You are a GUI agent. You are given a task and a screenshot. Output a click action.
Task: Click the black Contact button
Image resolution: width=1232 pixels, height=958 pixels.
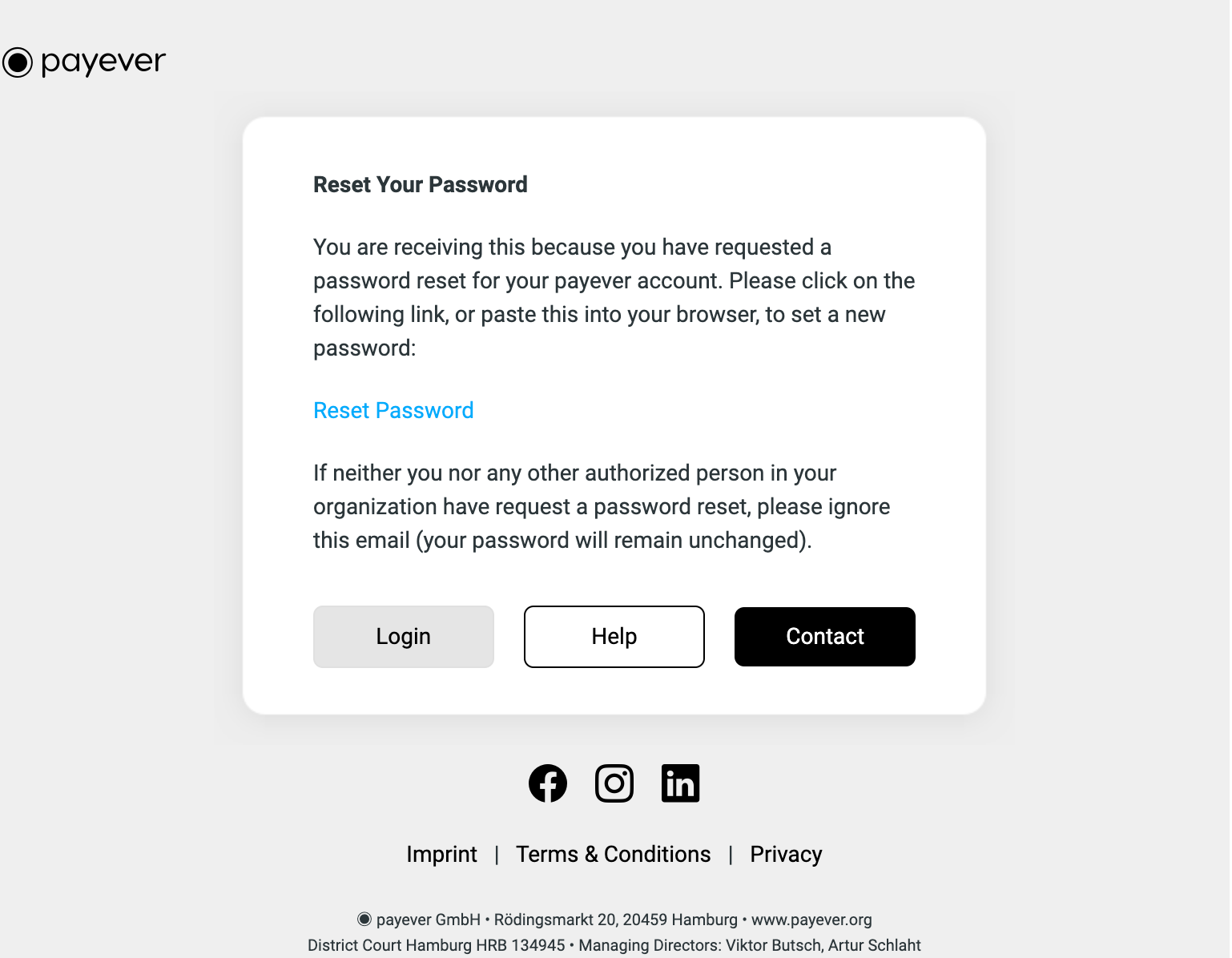point(825,637)
